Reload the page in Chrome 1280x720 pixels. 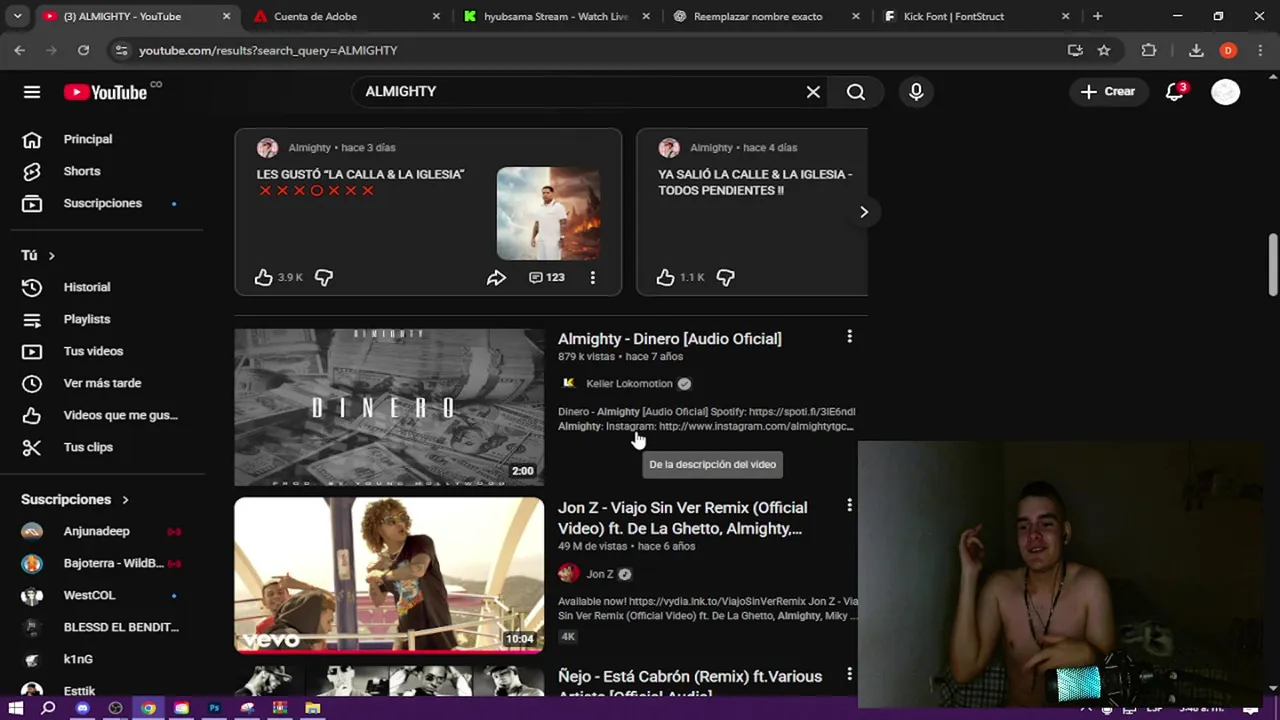pos(83,50)
